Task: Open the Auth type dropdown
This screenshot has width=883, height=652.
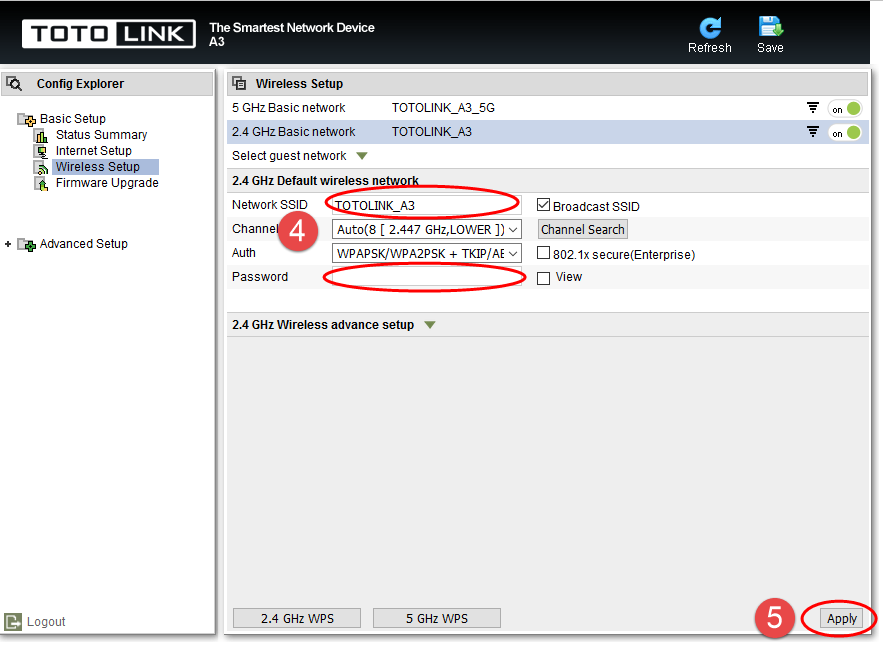Action: [x=426, y=253]
